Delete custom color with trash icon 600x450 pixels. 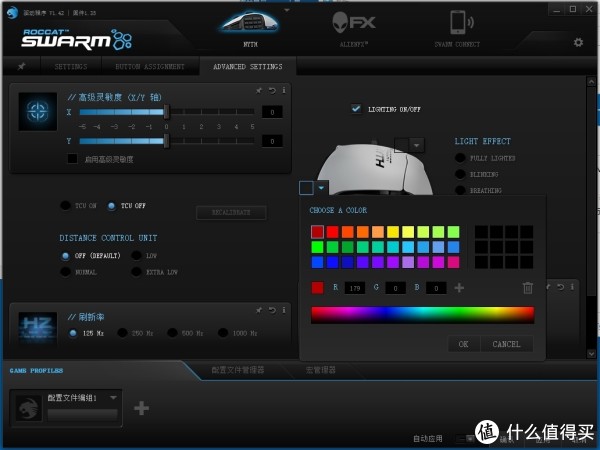pyautogui.click(x=528, y=287)
